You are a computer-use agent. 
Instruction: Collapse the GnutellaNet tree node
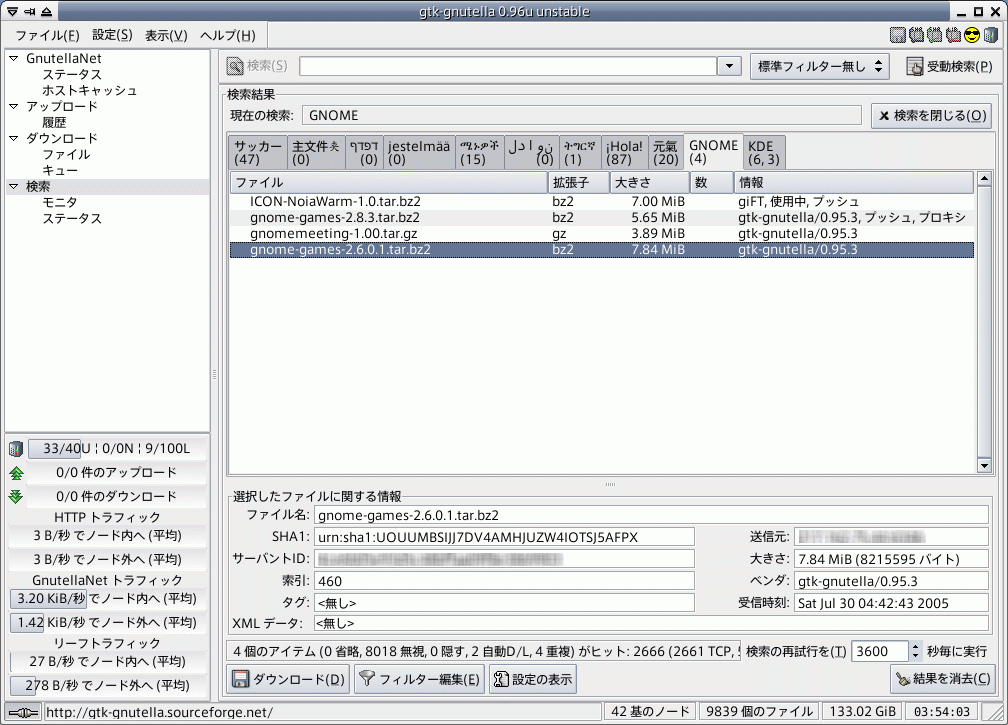point(14,59)
